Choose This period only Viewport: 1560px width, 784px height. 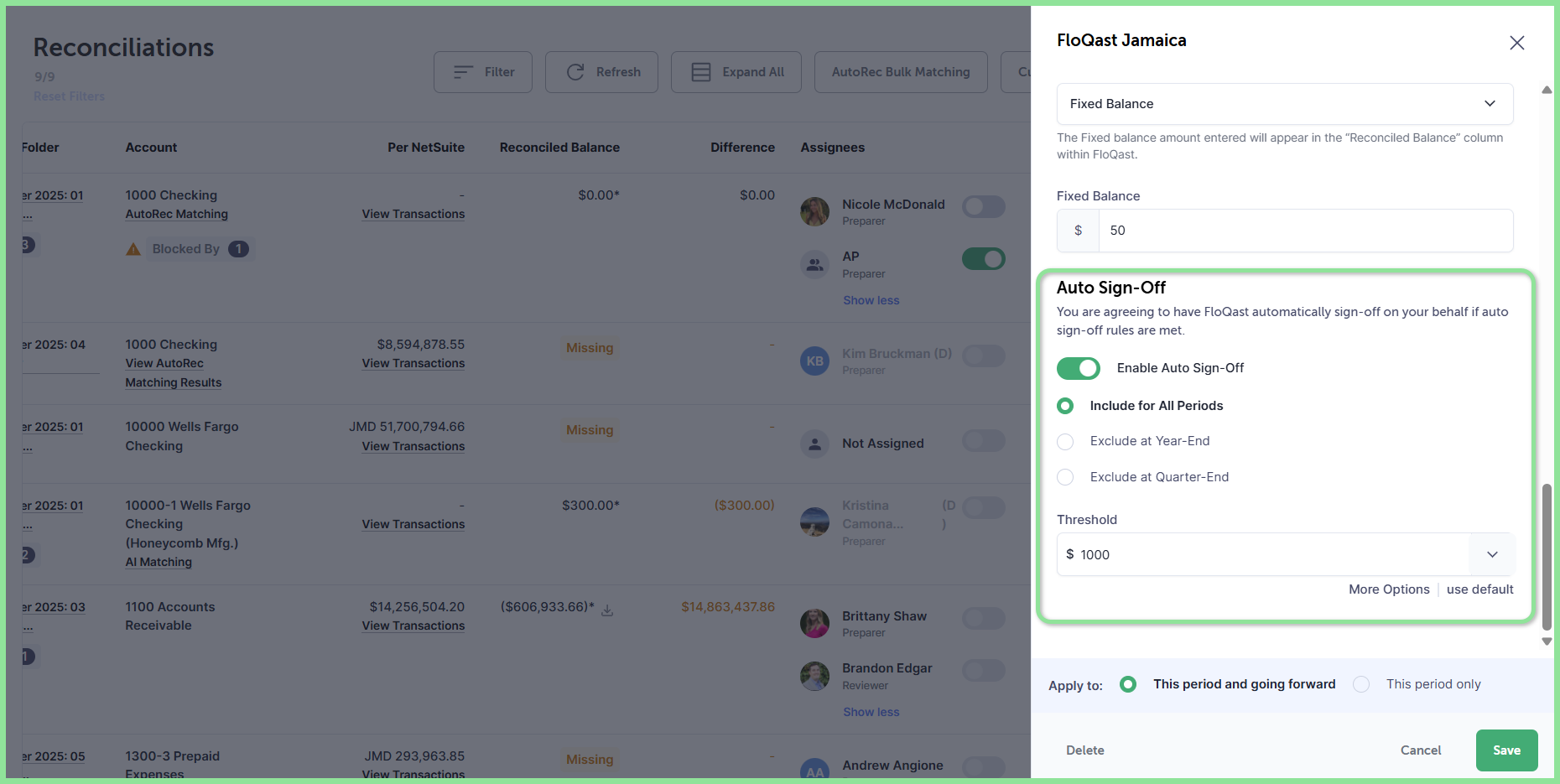(1361, 684)
